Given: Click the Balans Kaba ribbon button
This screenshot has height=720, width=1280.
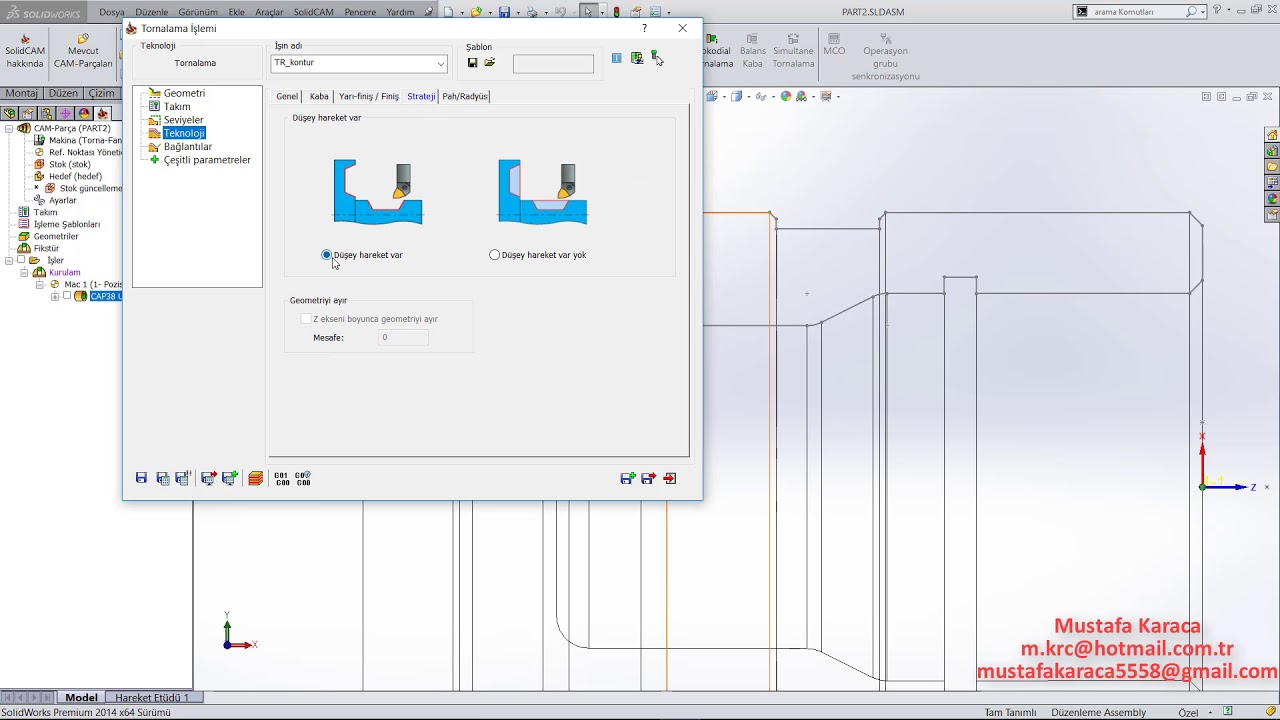Looking at the screenshot, I should (x=753, y=52).
